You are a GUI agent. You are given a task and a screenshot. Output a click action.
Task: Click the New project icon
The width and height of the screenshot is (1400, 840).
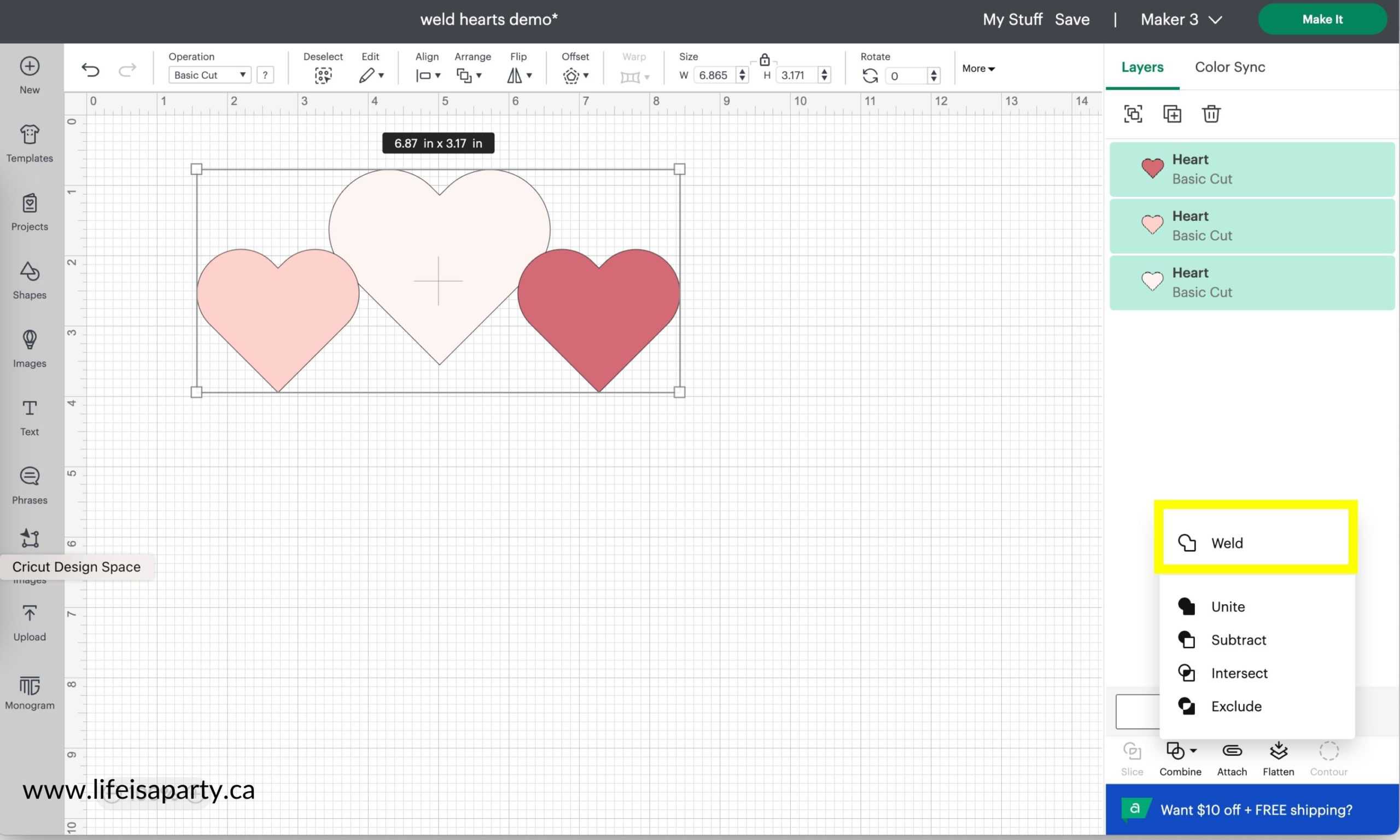(x=30, y=66)
